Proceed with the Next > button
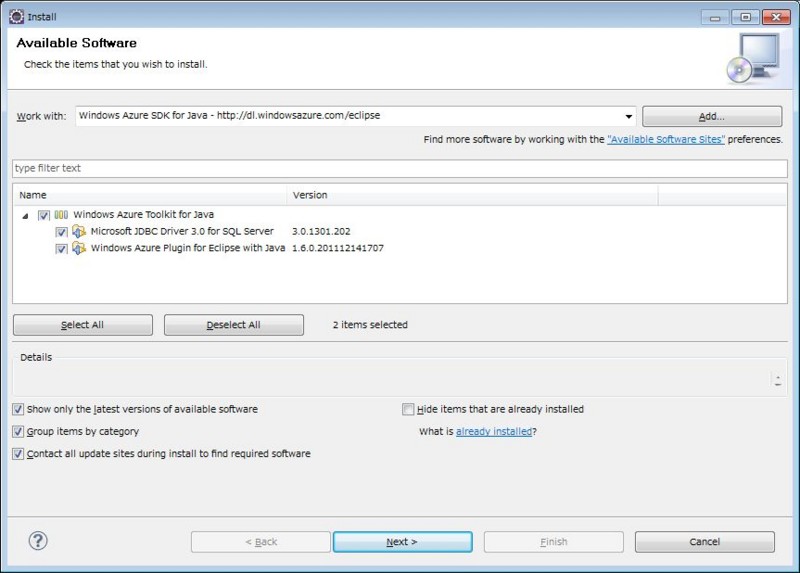This screenshot has width=800, height=573. tap(403, 542)
